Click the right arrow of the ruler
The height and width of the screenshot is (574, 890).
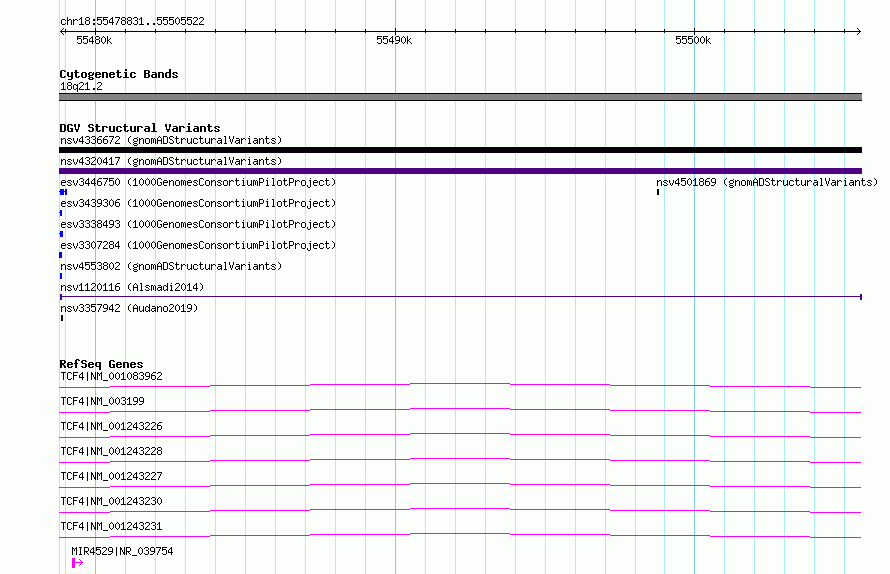(x=858, y=32)
